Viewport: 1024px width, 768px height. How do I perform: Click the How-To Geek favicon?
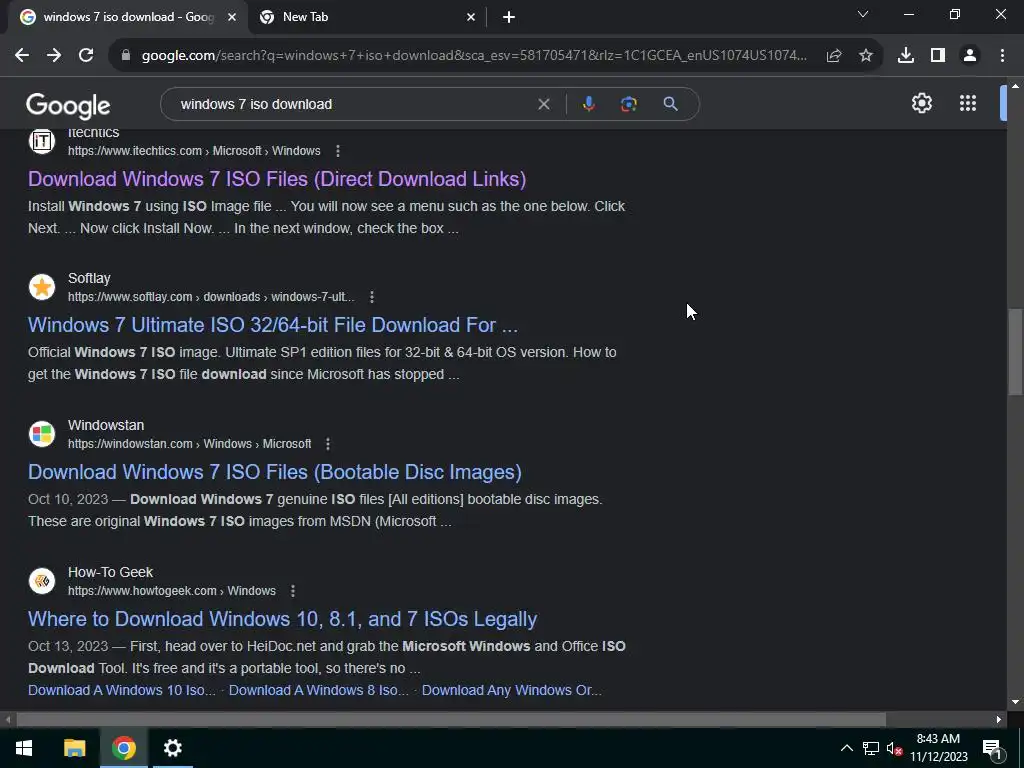tap(42, 581)
